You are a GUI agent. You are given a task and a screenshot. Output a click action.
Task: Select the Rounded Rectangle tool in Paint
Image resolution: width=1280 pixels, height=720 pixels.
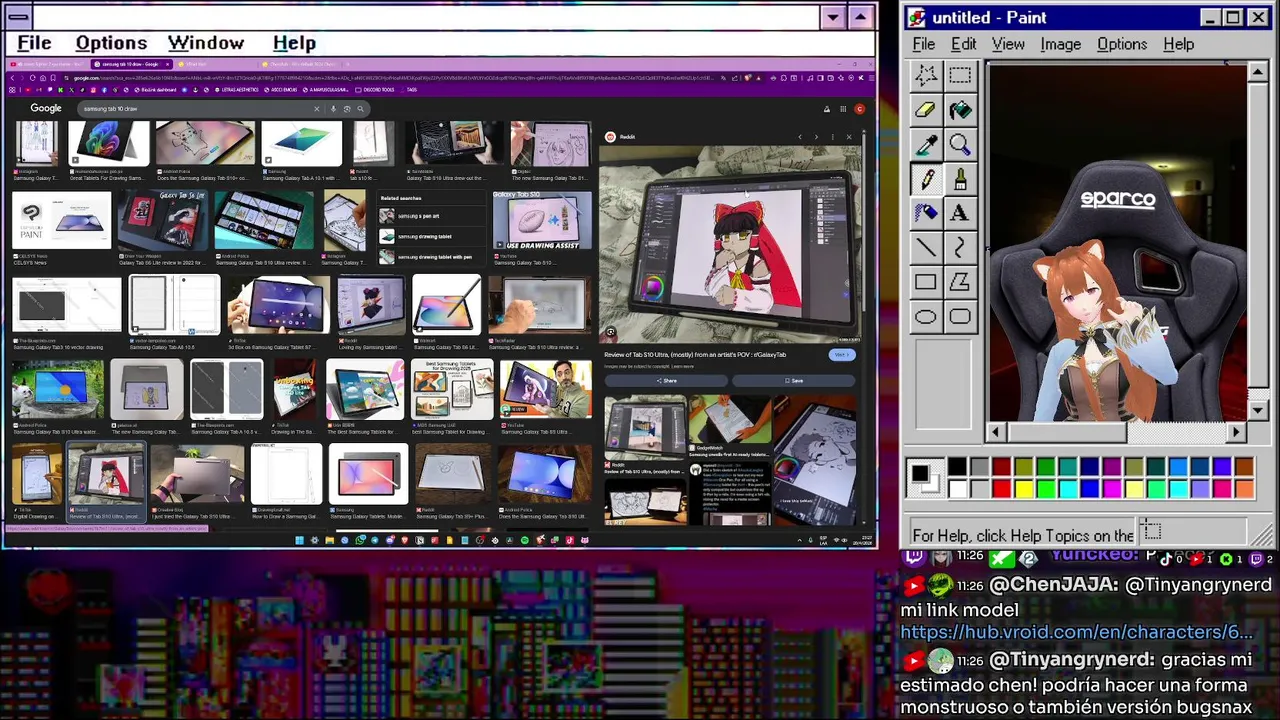coord(960,317)
